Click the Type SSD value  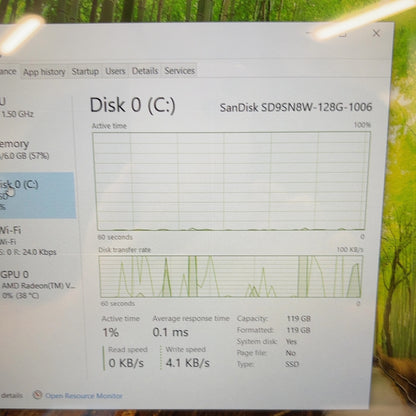[x=292, y=364]
